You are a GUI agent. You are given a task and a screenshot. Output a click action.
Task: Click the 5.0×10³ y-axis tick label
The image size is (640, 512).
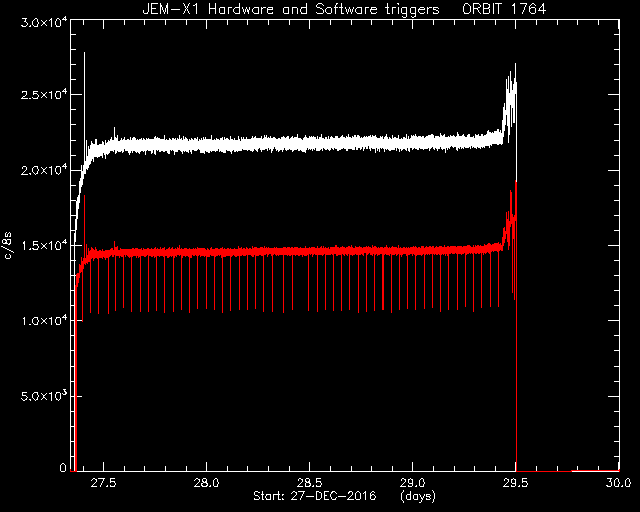click(x=44, y=396)
